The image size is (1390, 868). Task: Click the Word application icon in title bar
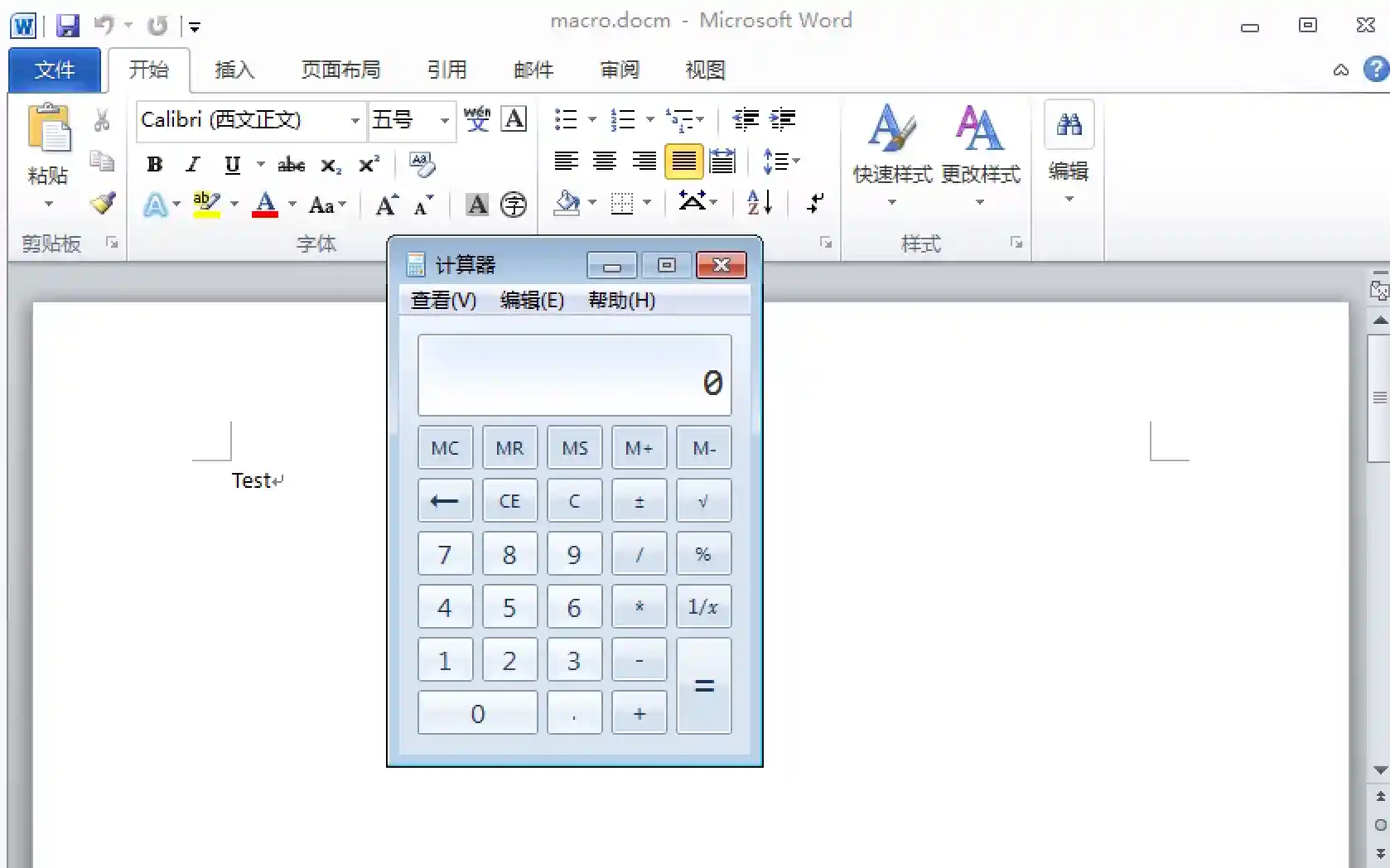coord(23,26)
